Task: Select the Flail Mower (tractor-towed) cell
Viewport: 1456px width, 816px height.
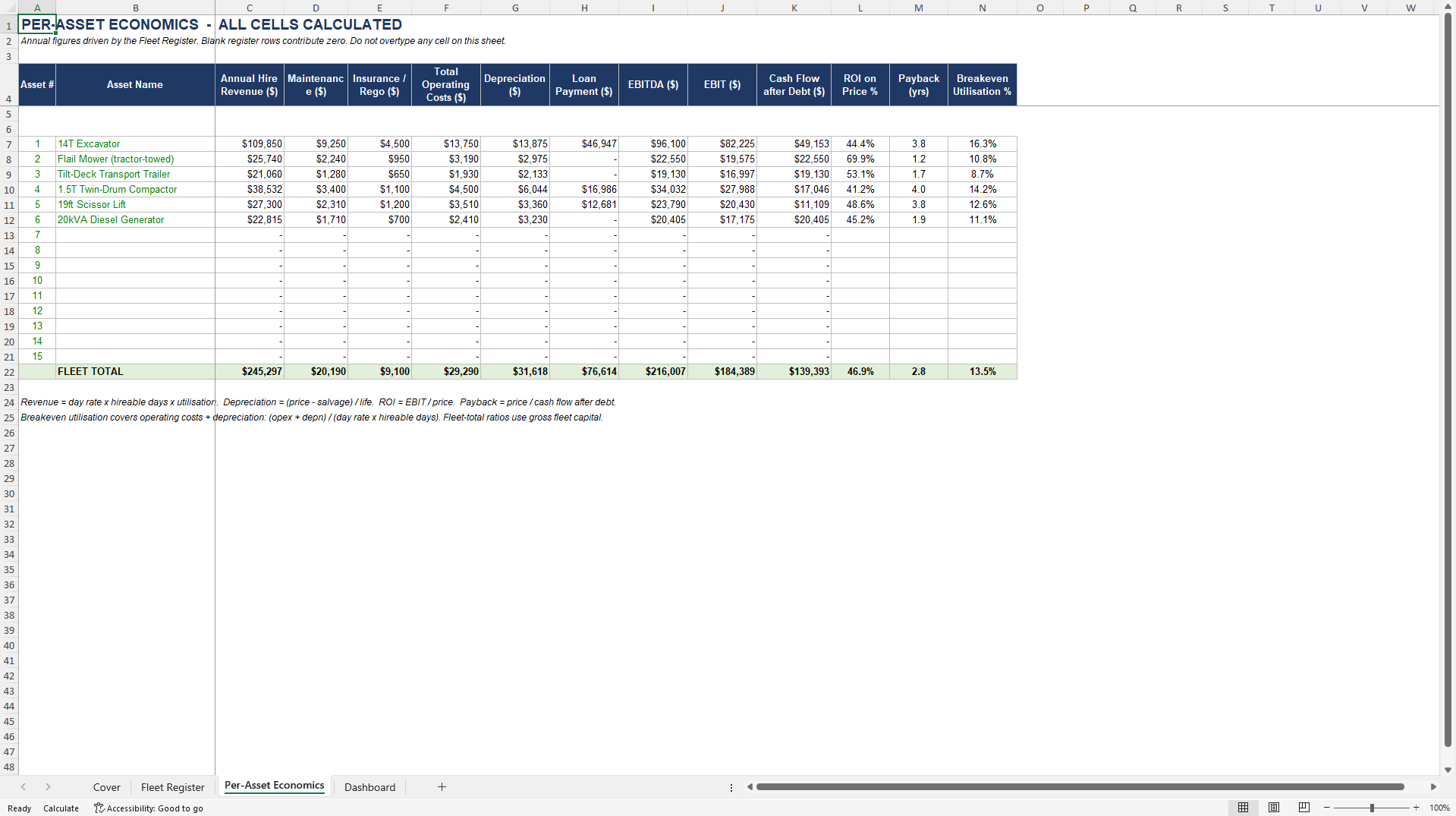Action: [x=135, y=159]
